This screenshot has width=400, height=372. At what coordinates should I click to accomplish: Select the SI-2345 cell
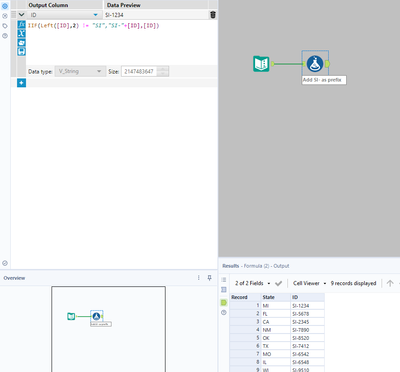[x=307, y=322]
